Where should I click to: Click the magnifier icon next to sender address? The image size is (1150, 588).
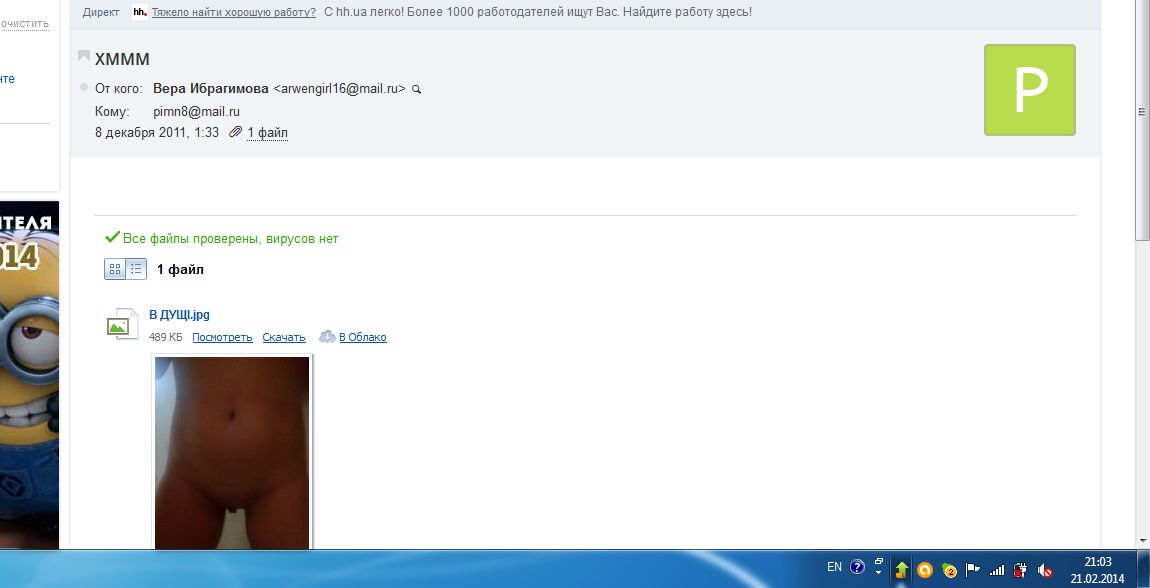click(417, 89)
